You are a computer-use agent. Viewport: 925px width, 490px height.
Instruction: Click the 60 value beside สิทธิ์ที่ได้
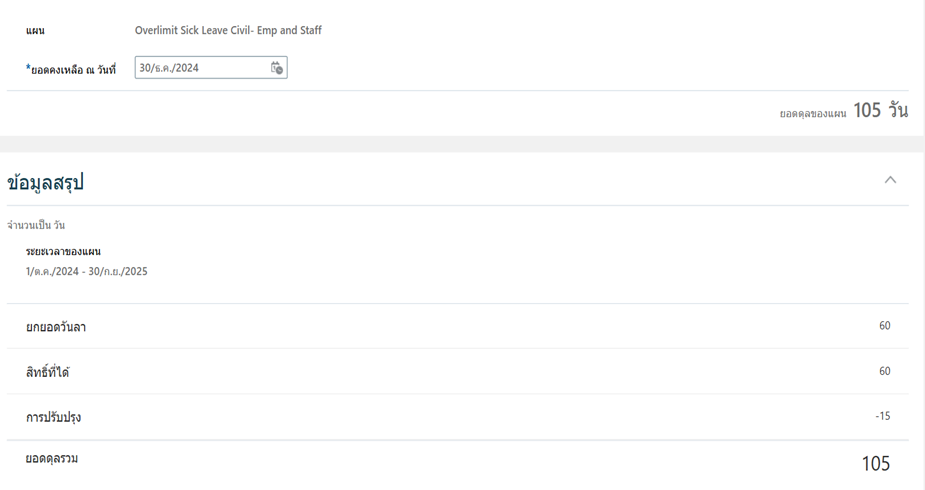point(884,371)
